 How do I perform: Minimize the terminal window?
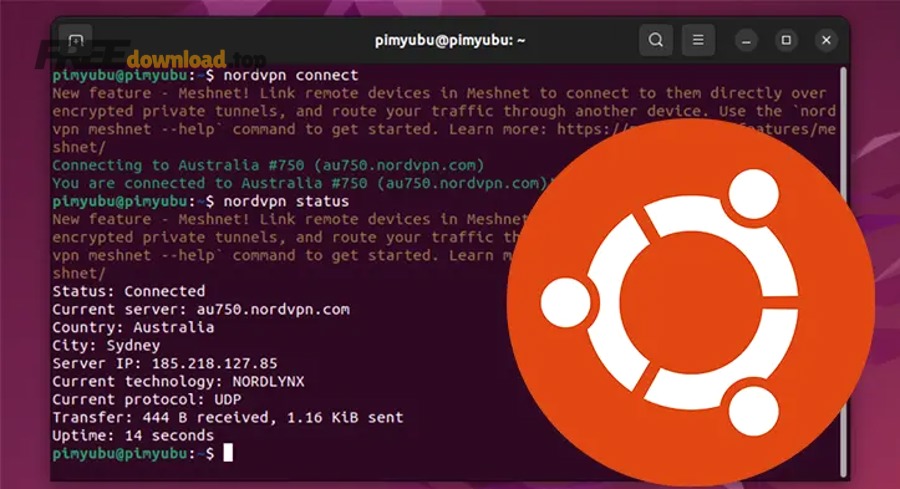point(746,40)
